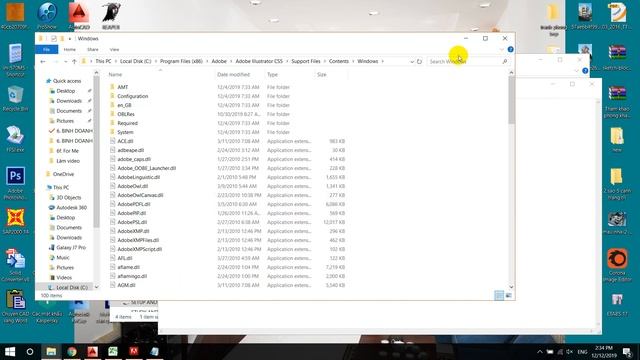Select the AMT folder
Image resolution: width=640 pixels, height=360 pixels.
(x=122, y=87)
